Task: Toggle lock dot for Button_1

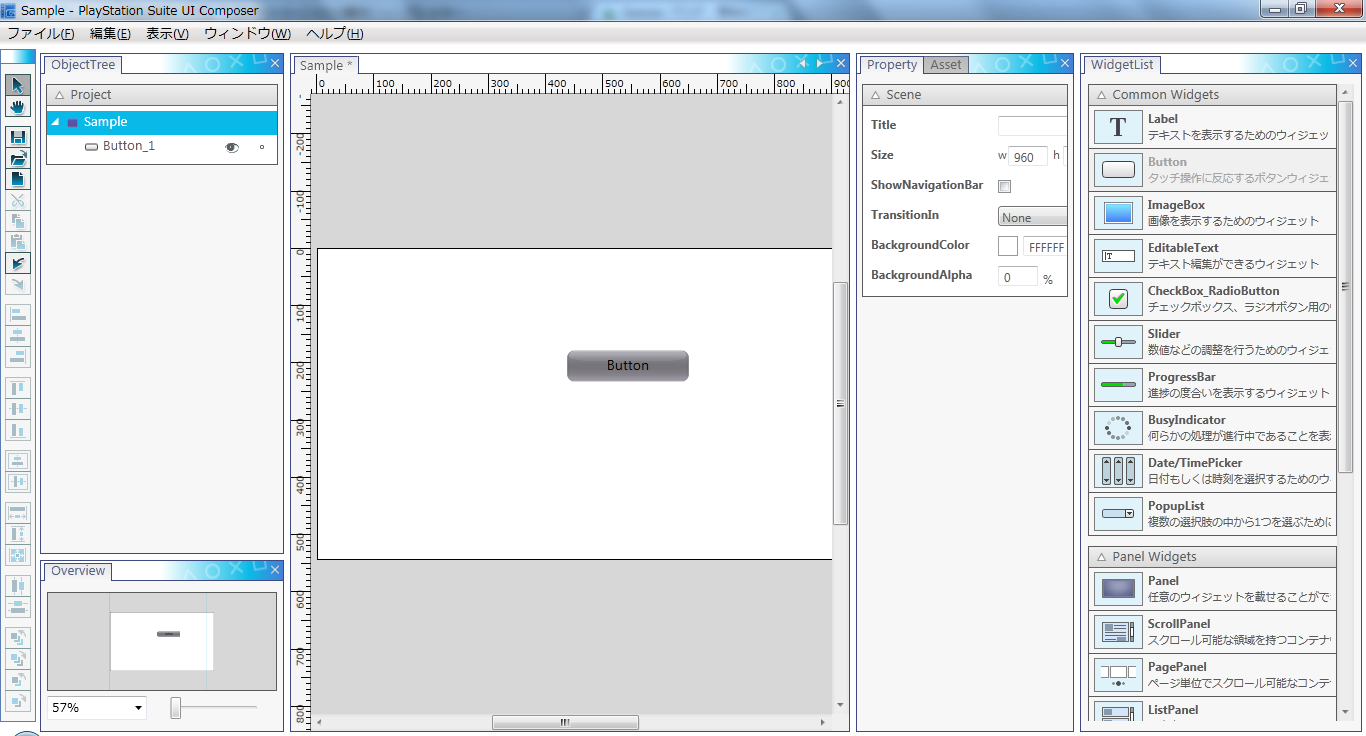Action: [262, 147]
